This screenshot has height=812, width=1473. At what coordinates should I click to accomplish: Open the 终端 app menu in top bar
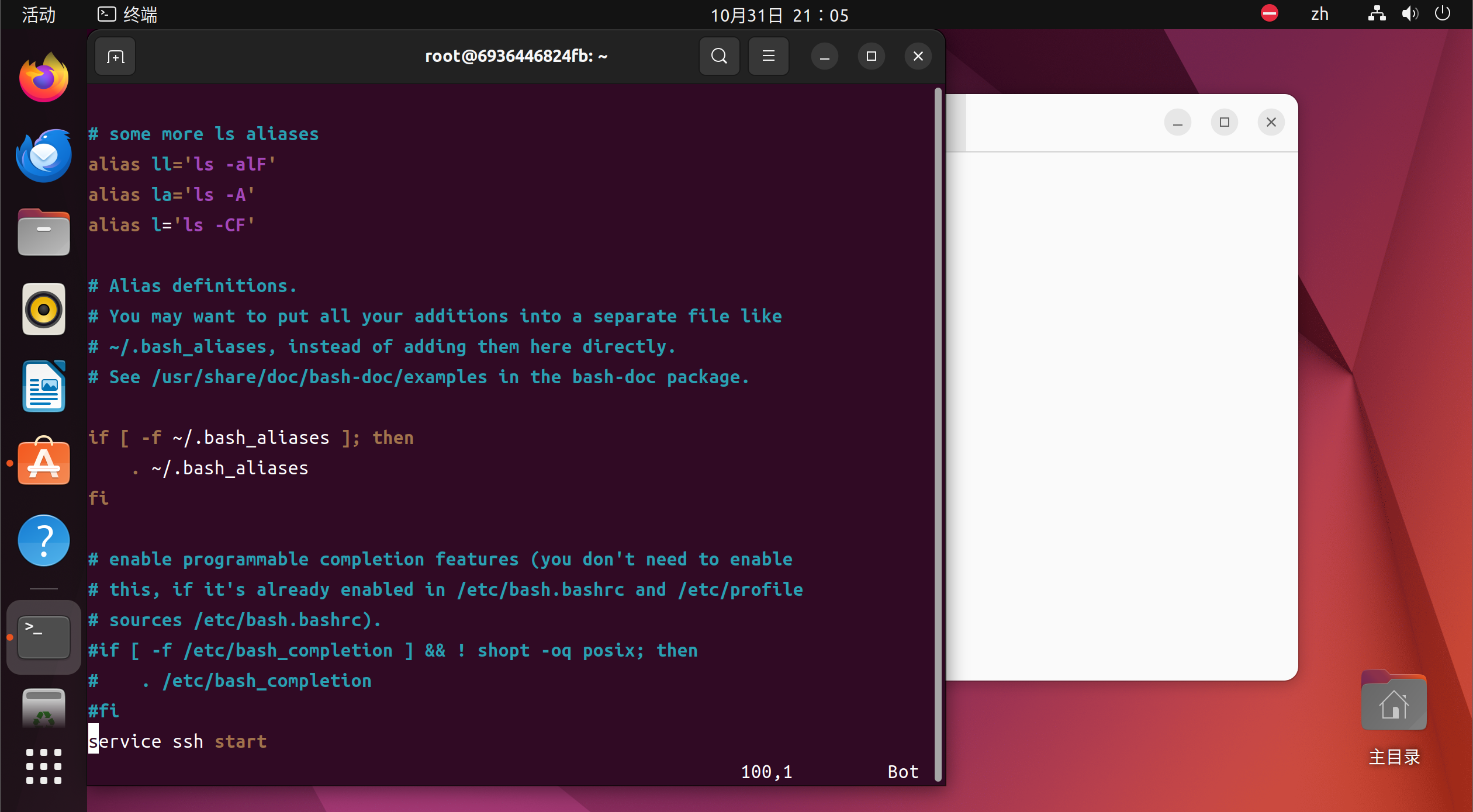point(127,15)
